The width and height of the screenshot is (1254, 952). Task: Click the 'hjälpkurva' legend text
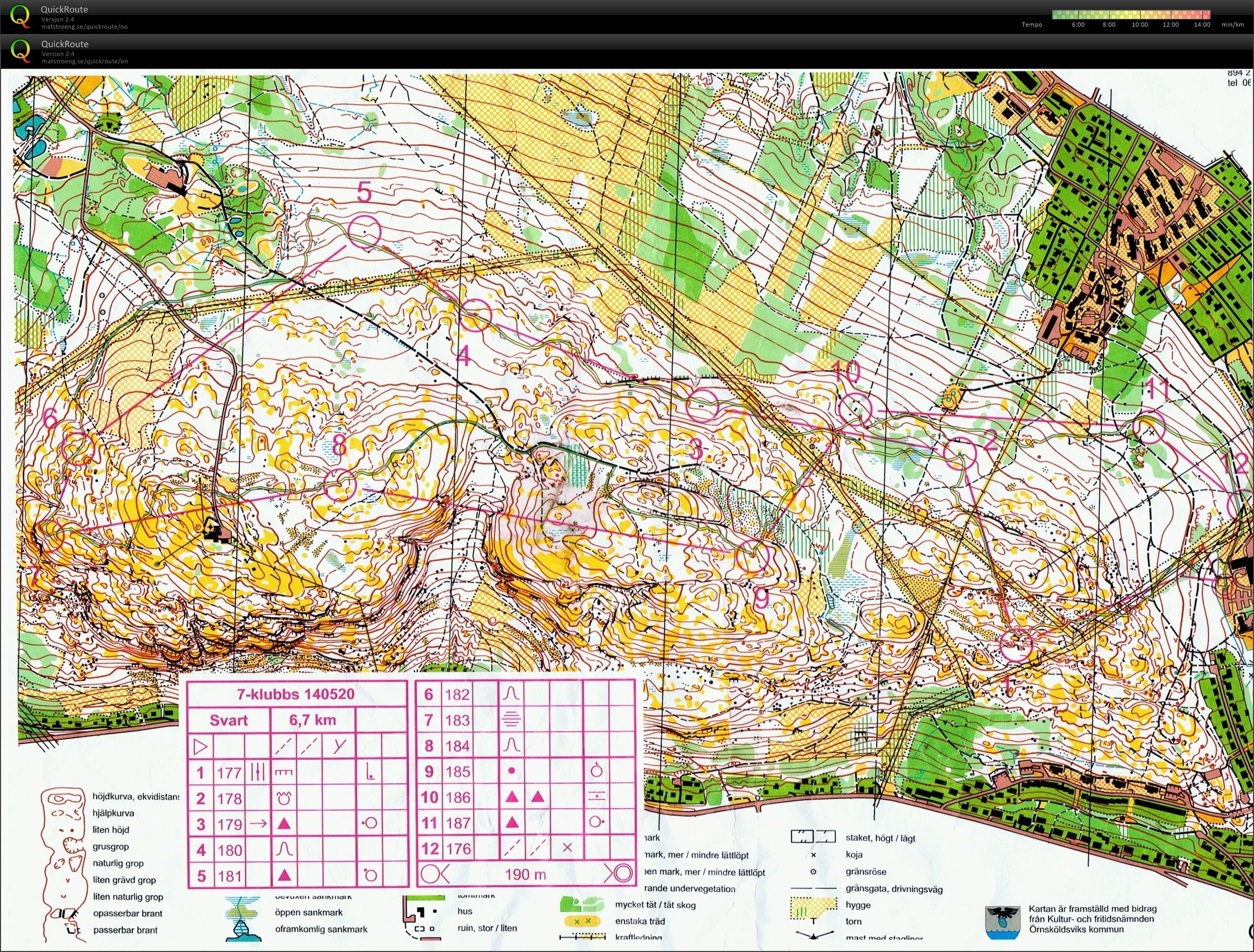pyautogui.click(x=113, y=813)
